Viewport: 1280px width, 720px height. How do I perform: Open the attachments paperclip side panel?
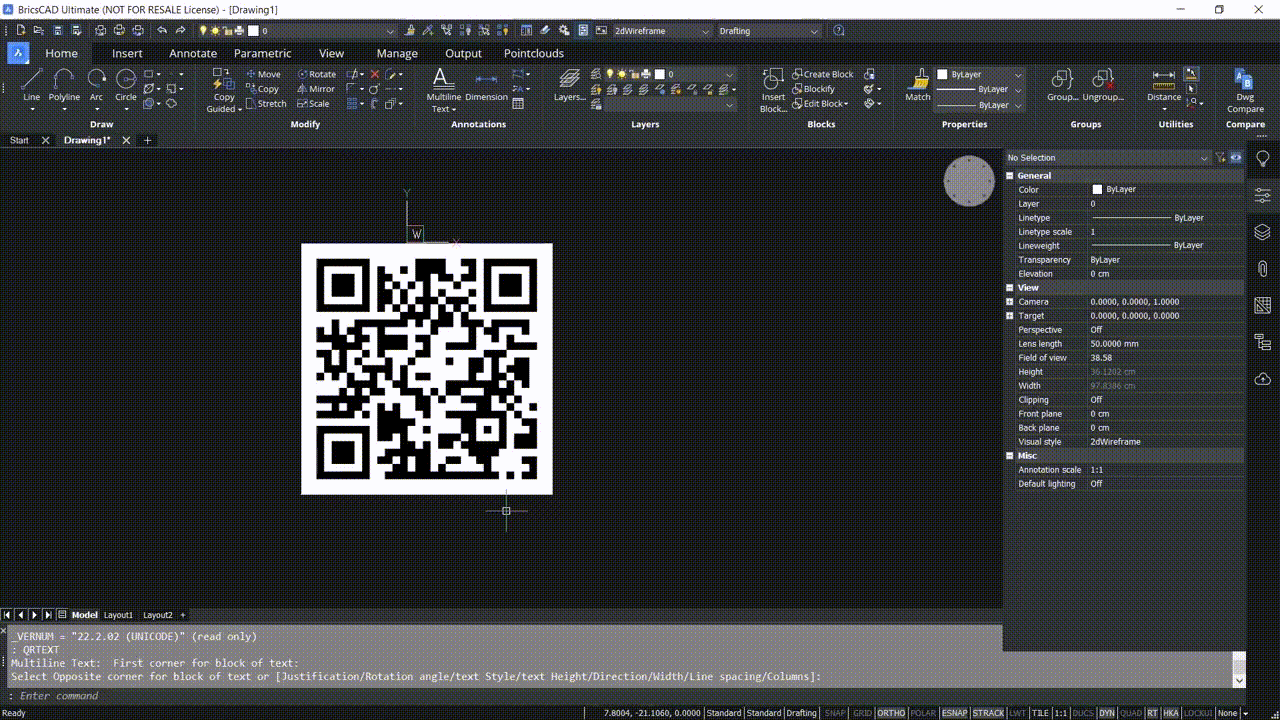[1263, 268]
